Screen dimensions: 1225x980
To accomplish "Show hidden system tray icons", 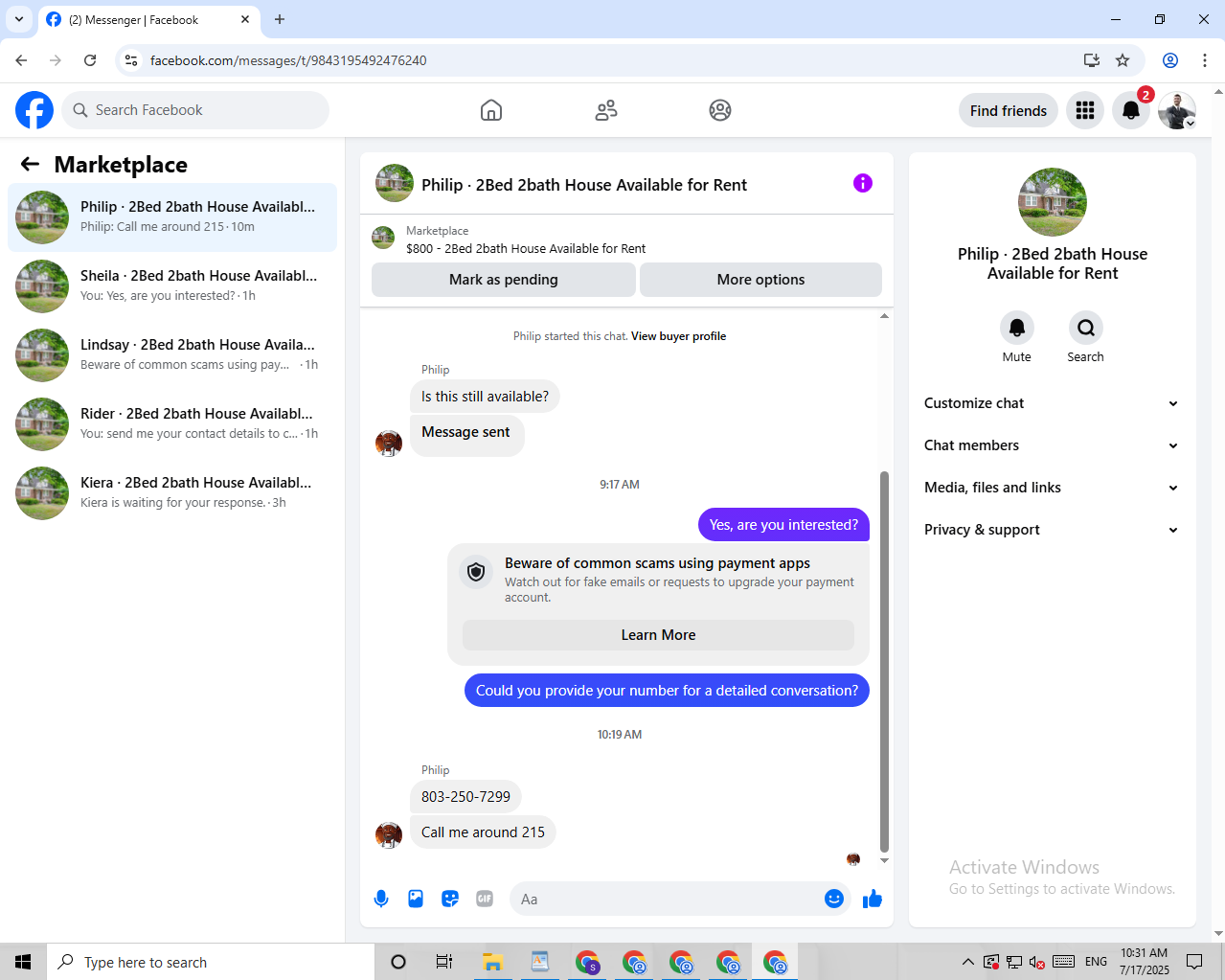I will pos(968,962).
